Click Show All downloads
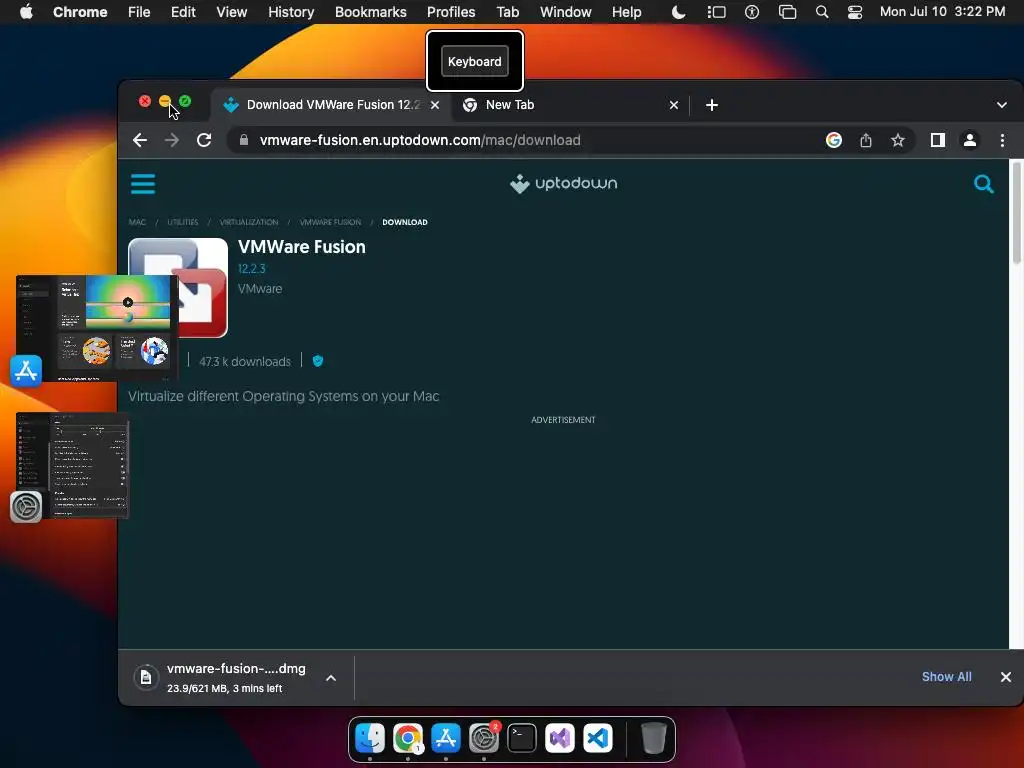1024x768 pixels. tap(946, 677)
